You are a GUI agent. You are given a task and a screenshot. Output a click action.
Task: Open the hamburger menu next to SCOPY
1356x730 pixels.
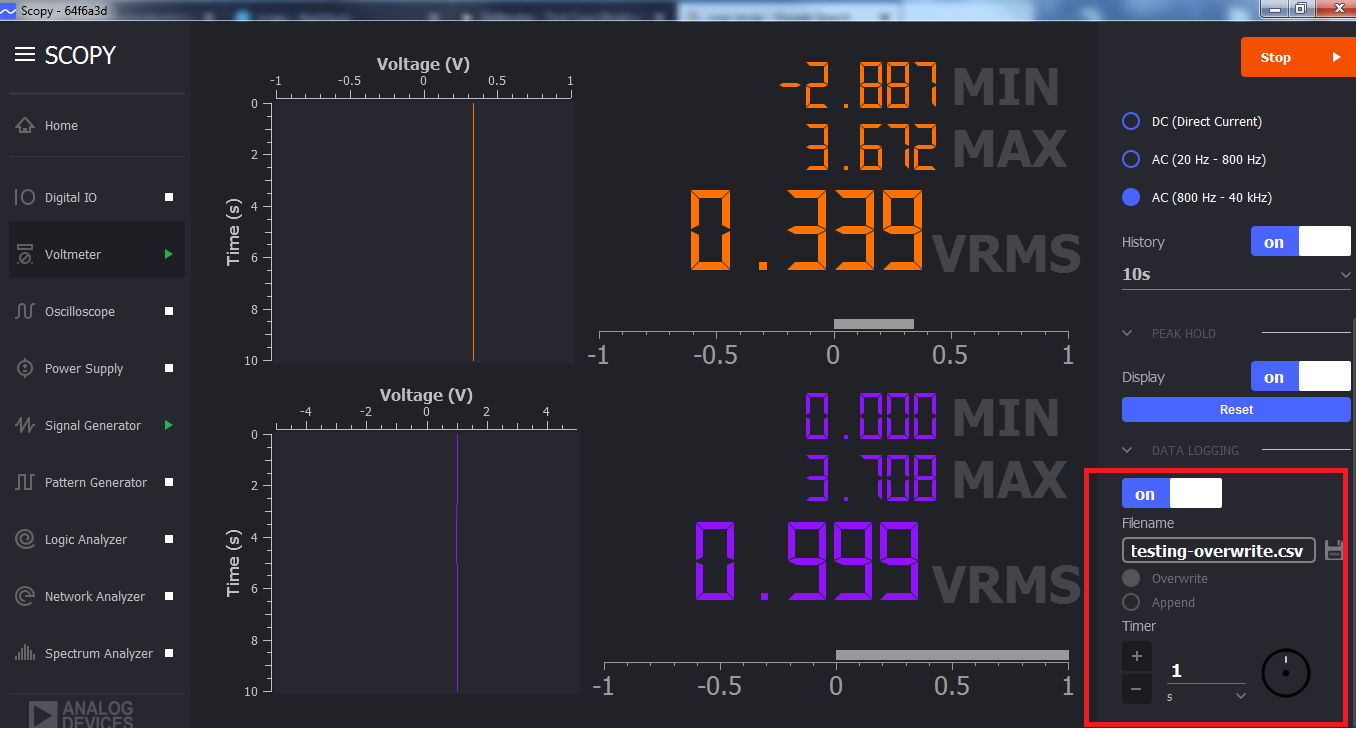point(25,54)
